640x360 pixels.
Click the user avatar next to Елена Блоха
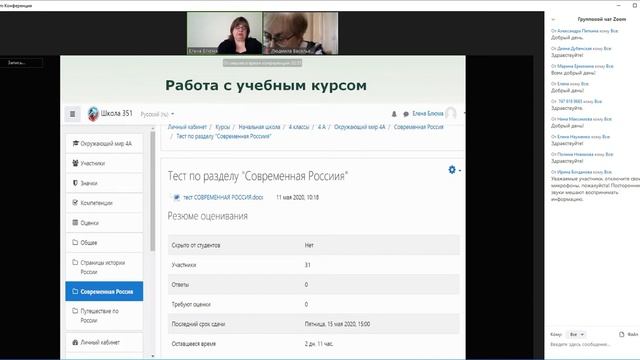coord(451,113)
